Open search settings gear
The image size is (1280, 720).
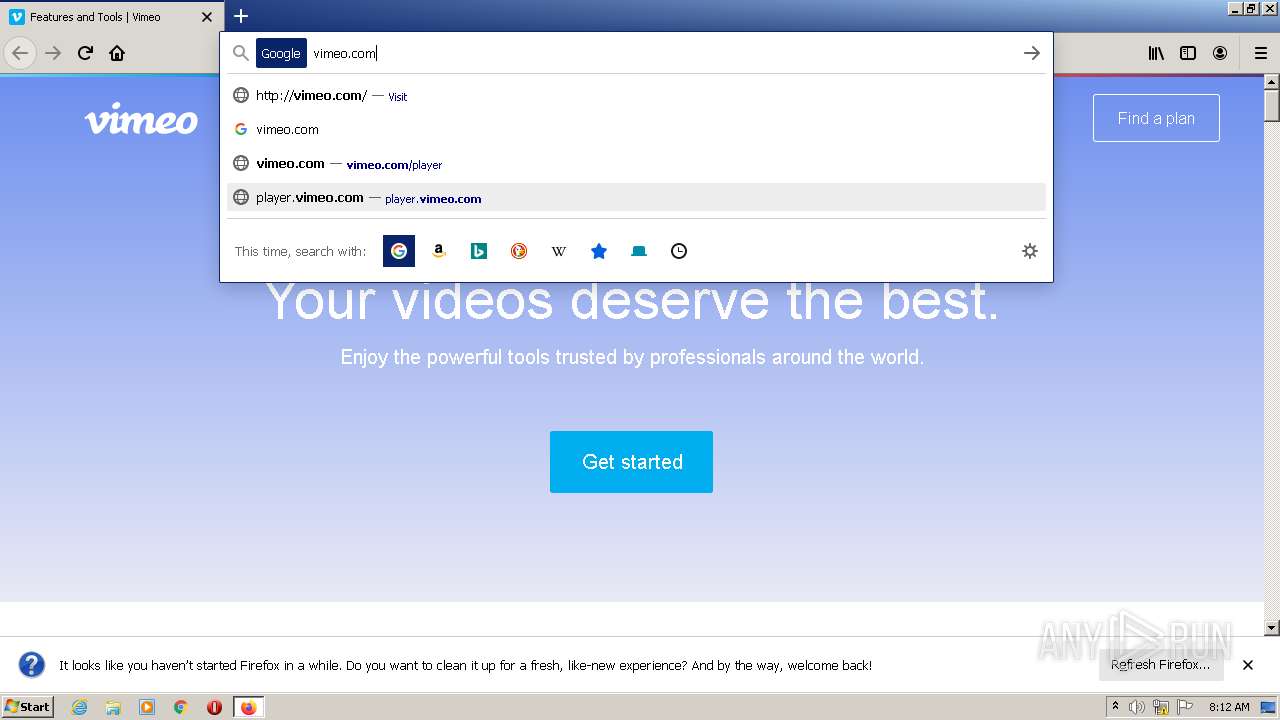(x=1030, y=251)
